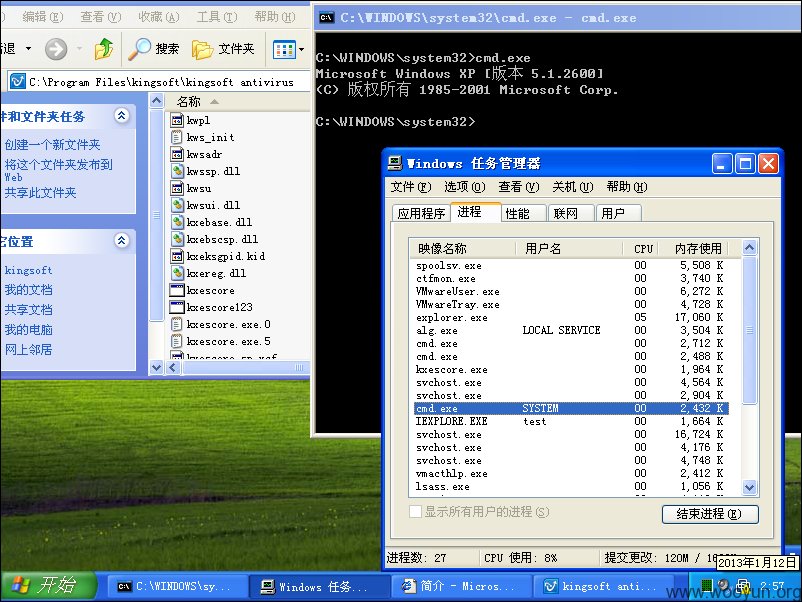802x602 pixels.
Task: Select the kxescore.exe process row
Action: 570,369
